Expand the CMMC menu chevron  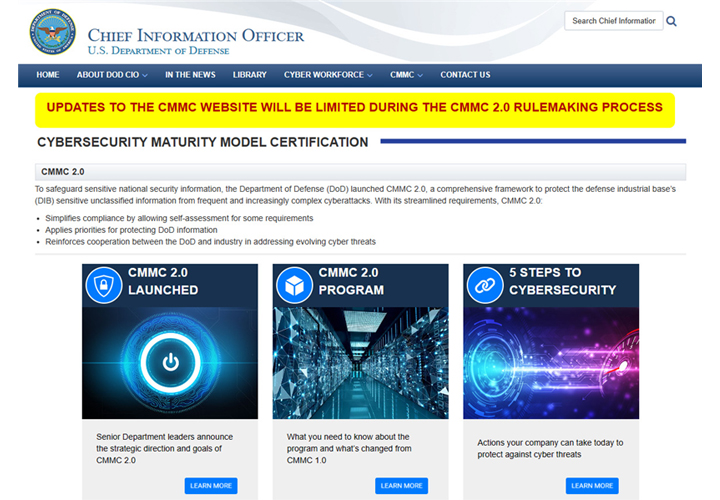coord(420,75)
